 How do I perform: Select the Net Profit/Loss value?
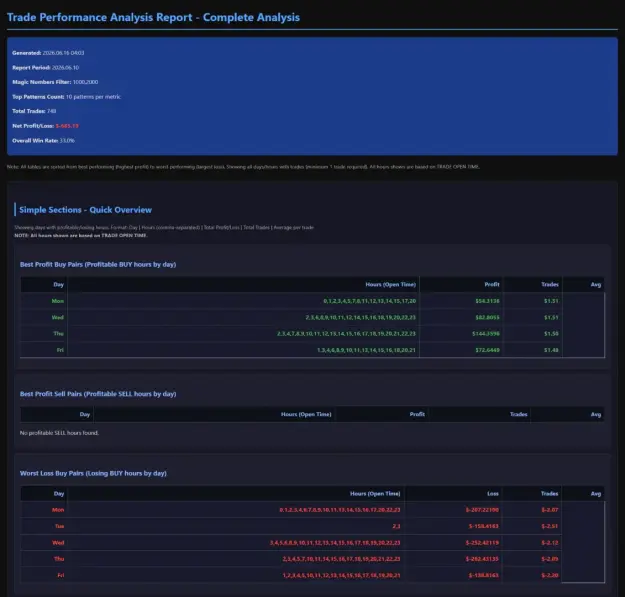pos(67,126)
